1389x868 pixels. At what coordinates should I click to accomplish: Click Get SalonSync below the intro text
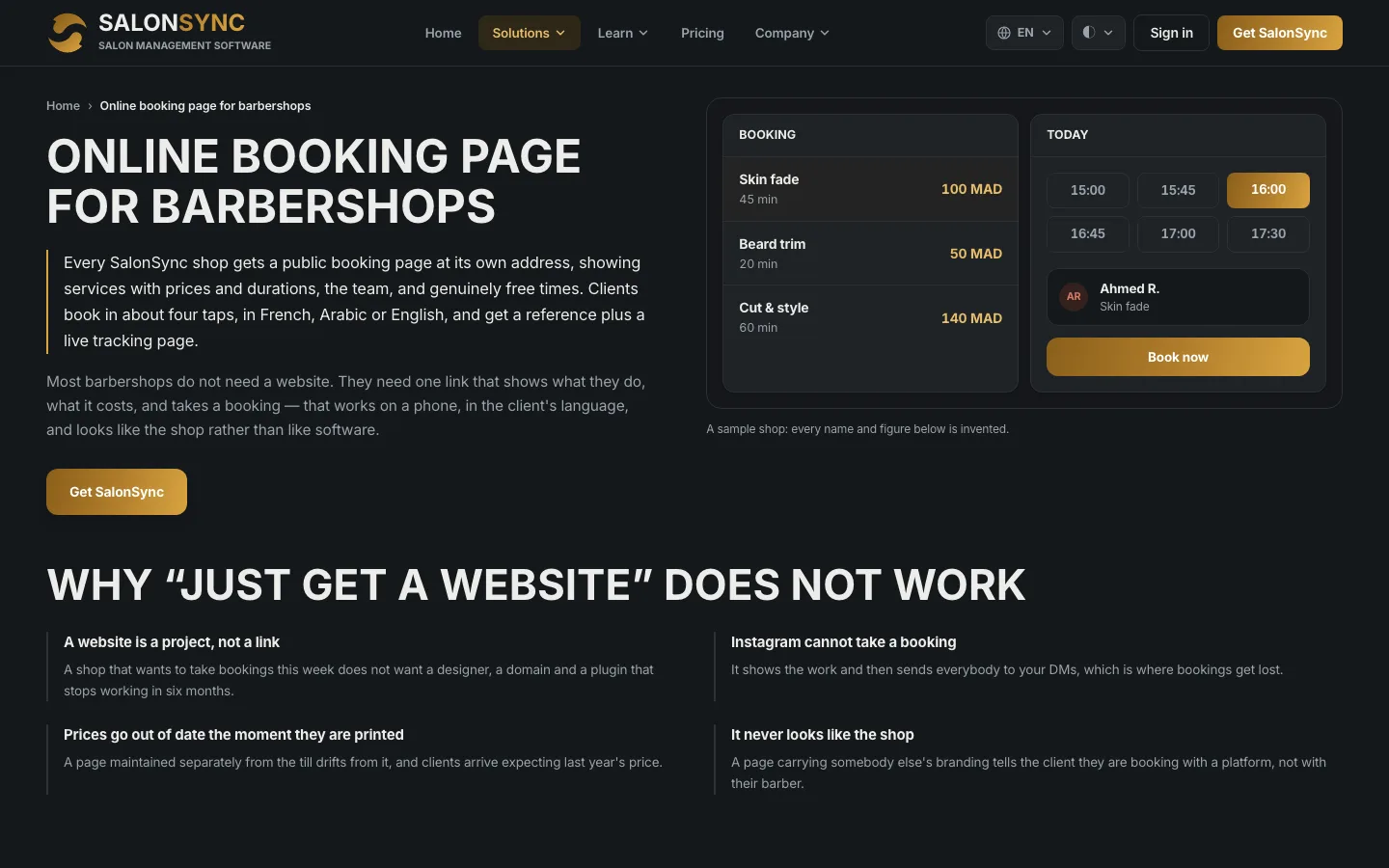click(117, 492)
